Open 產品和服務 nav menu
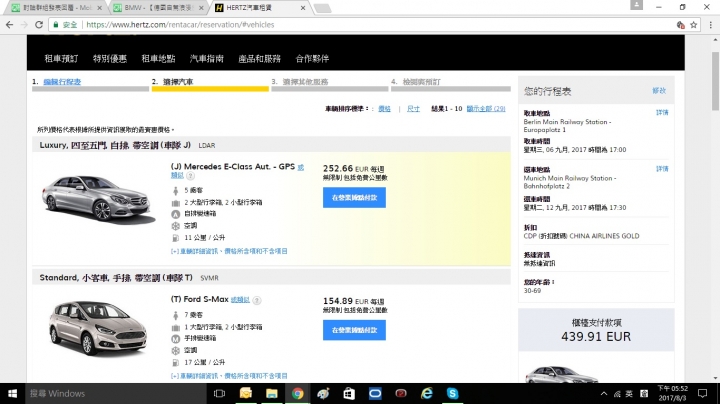 pyautogui.click(x=259, y=58)
